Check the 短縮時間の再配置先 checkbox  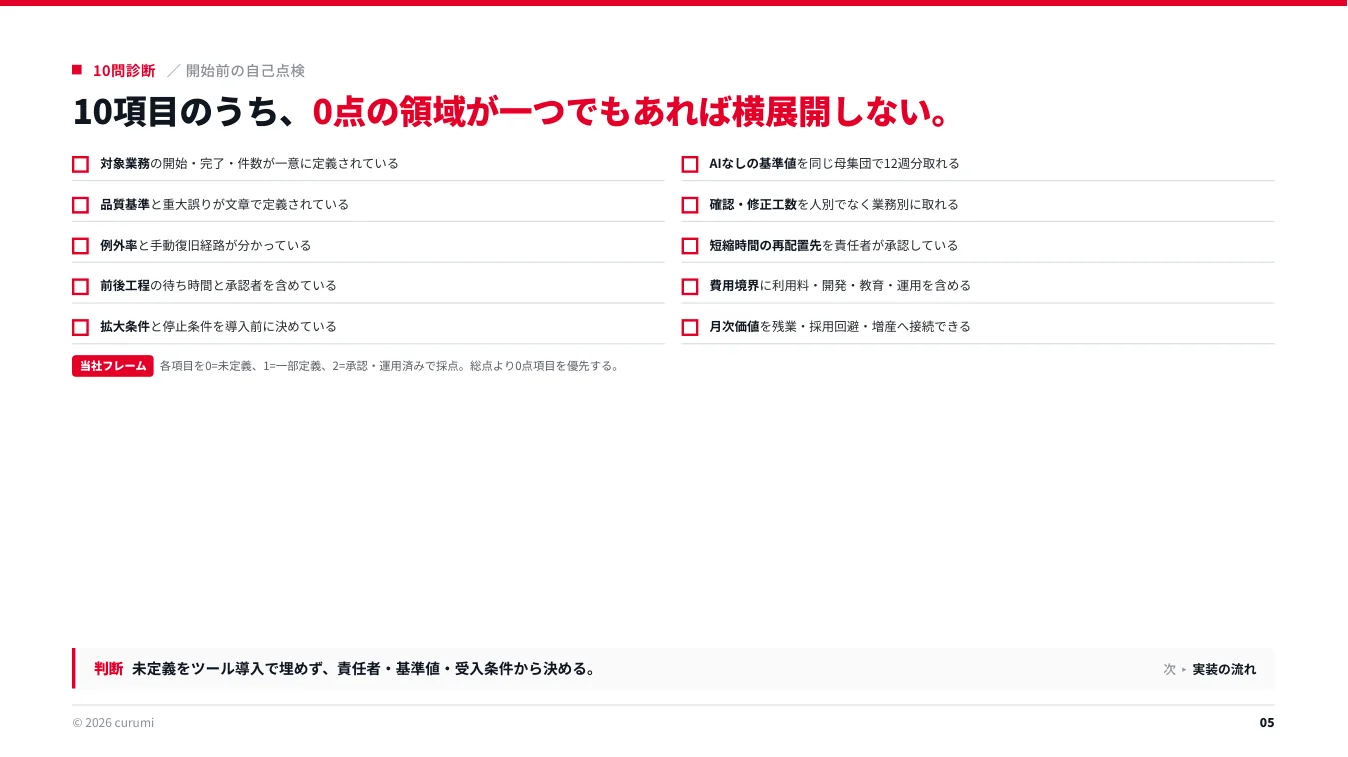coord(690,246)
